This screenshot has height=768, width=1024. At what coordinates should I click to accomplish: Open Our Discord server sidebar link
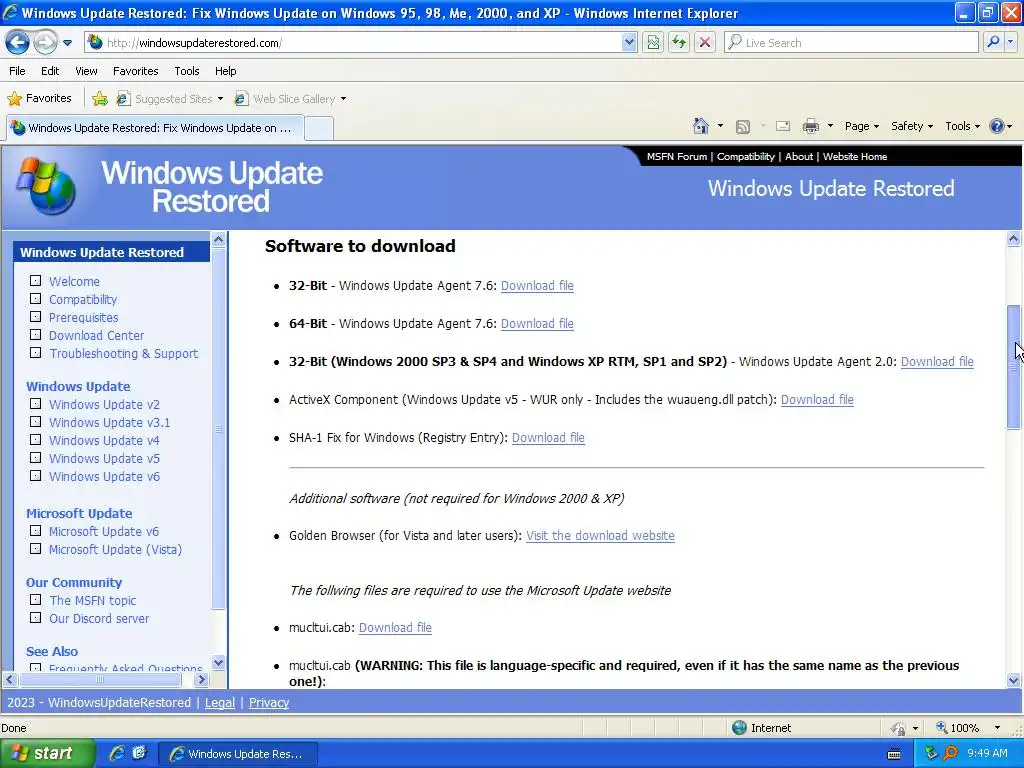pyautogui.click(x=99, y=618)
